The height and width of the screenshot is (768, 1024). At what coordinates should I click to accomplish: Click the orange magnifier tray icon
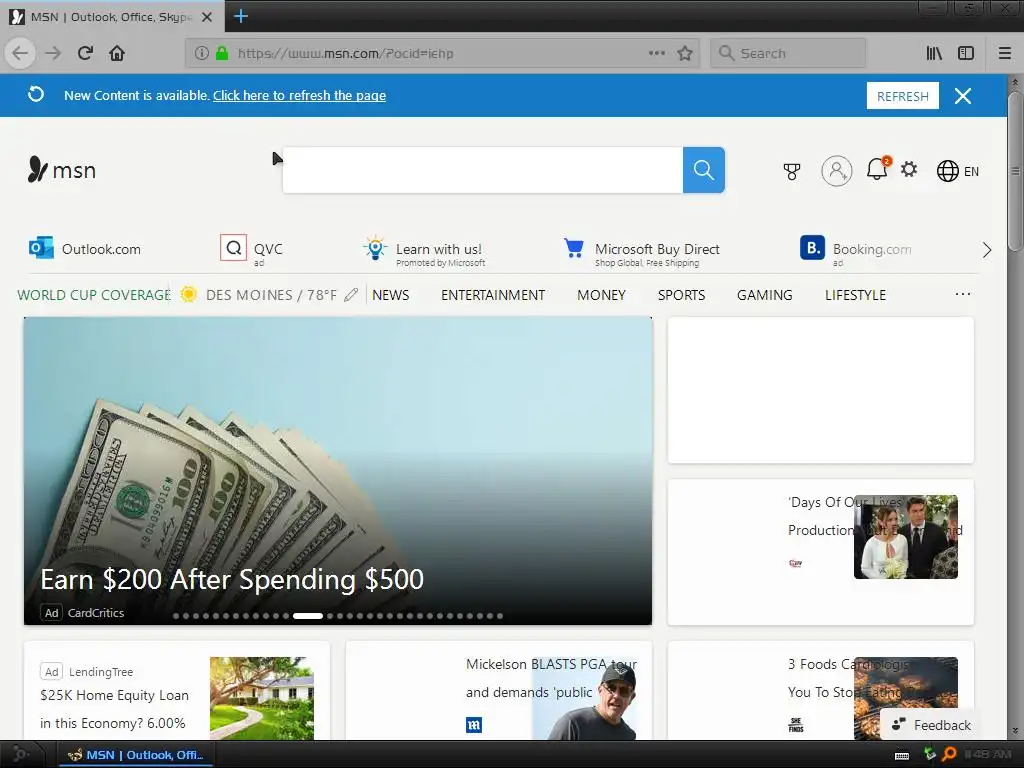950,754
